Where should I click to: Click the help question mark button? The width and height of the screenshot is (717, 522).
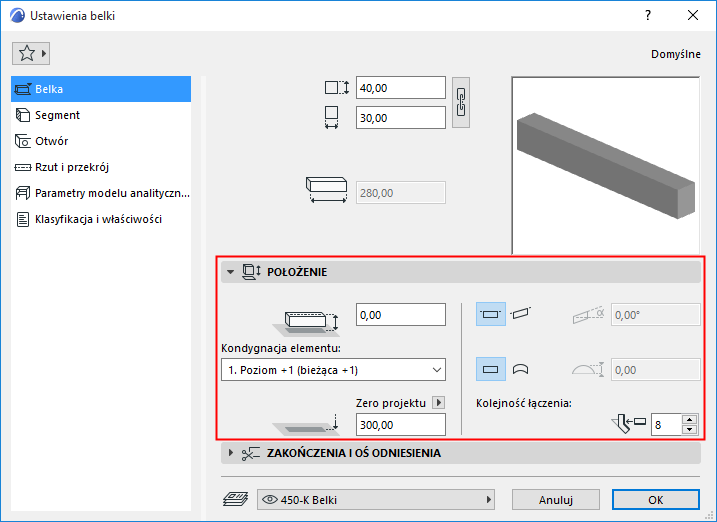tap(648, 16)
